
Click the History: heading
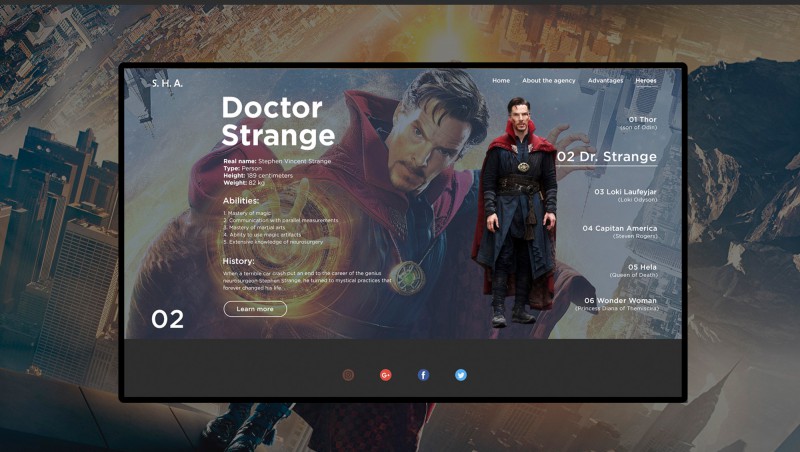tap(238, 261)
